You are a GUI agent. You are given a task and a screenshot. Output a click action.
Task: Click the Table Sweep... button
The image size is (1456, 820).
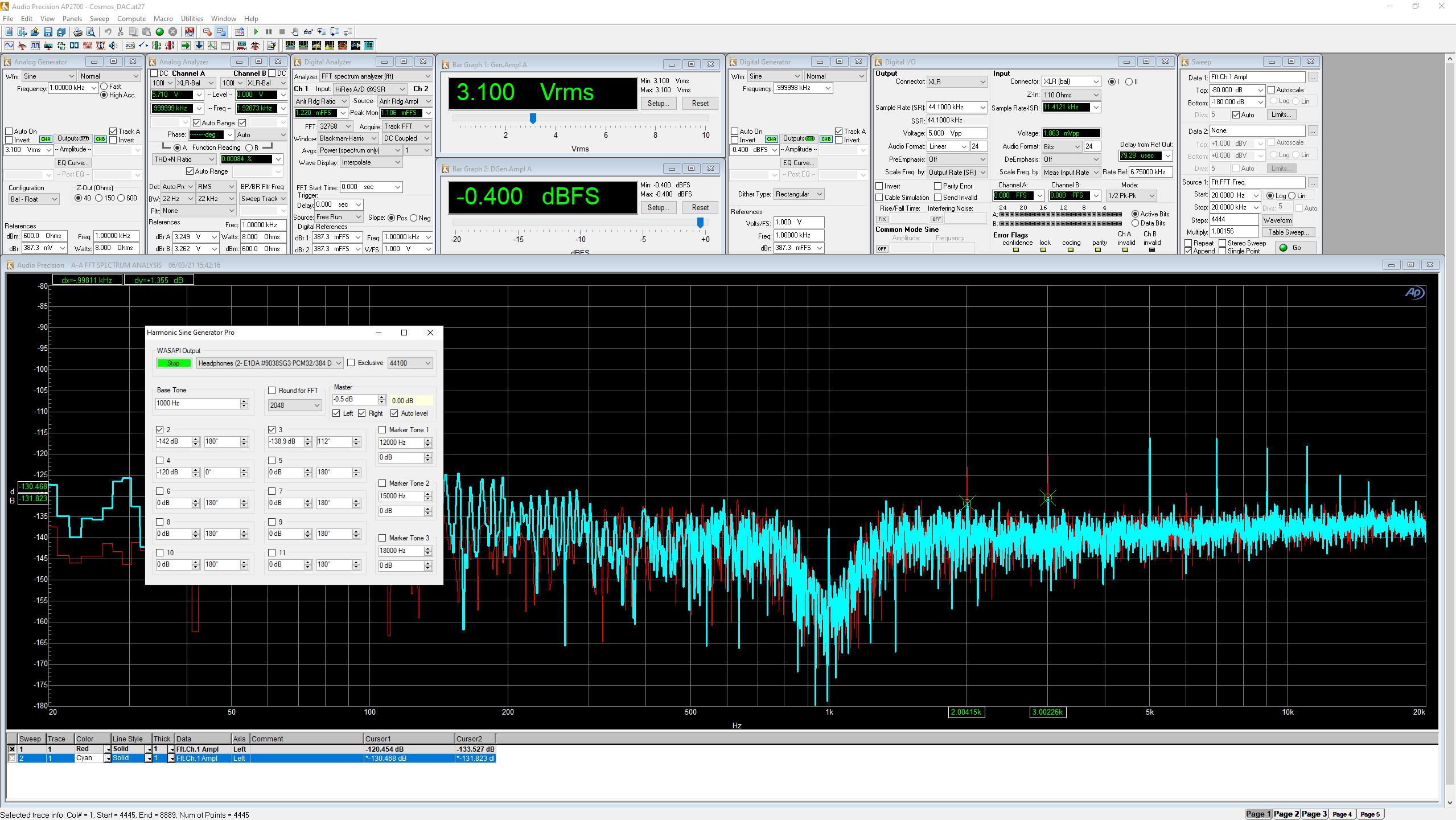(x=1288, y=232)
